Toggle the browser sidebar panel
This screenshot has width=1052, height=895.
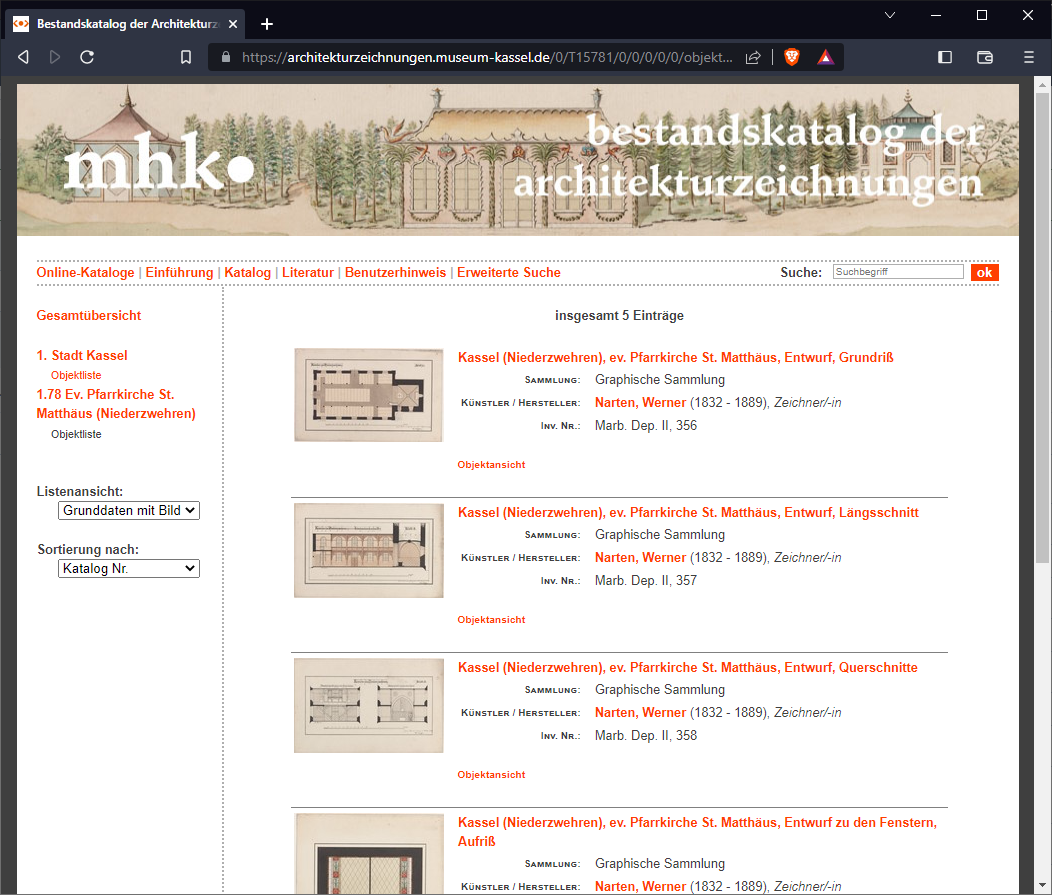(x=945, y=57)
